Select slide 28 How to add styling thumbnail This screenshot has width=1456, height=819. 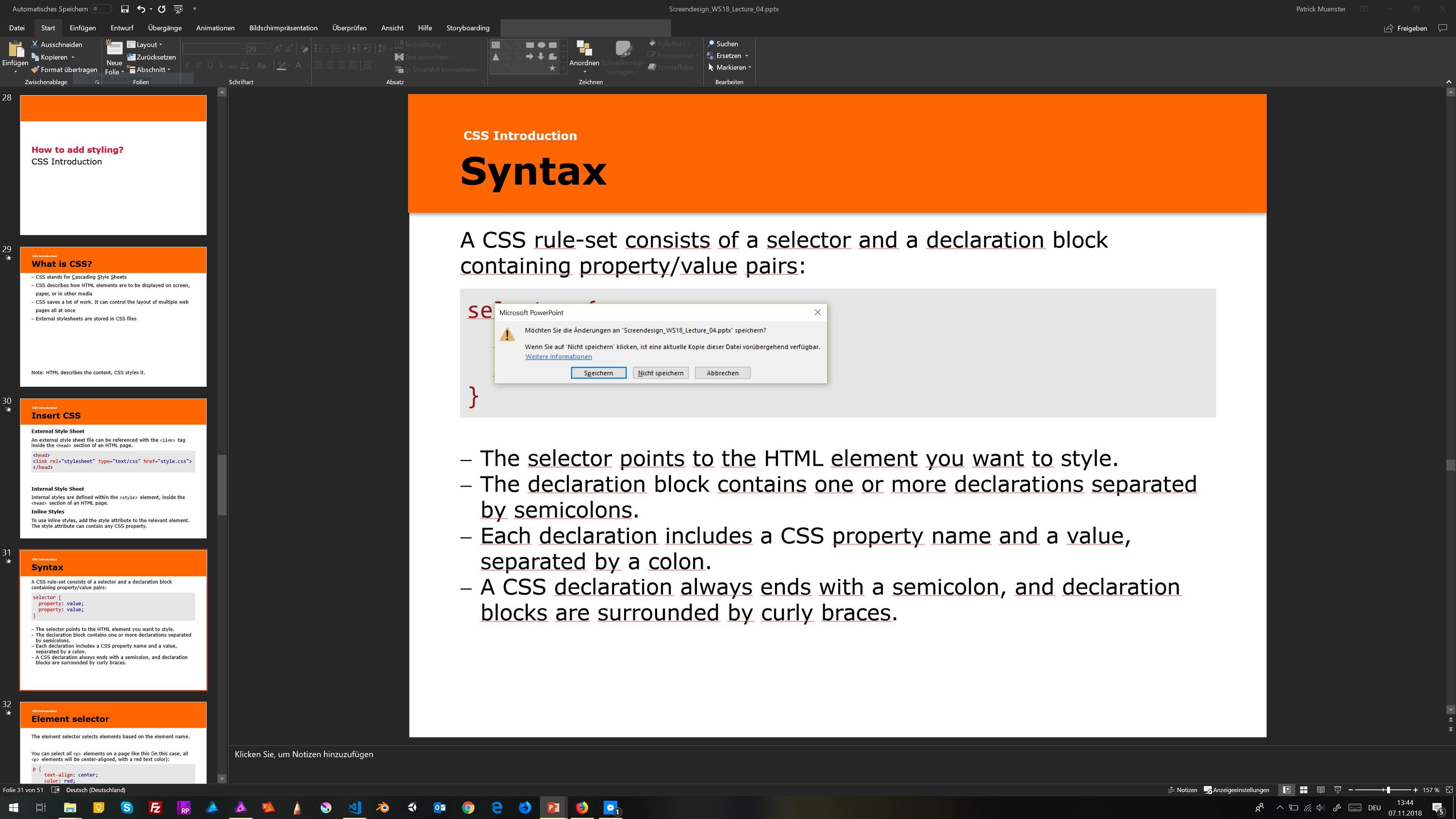(113, 165)
